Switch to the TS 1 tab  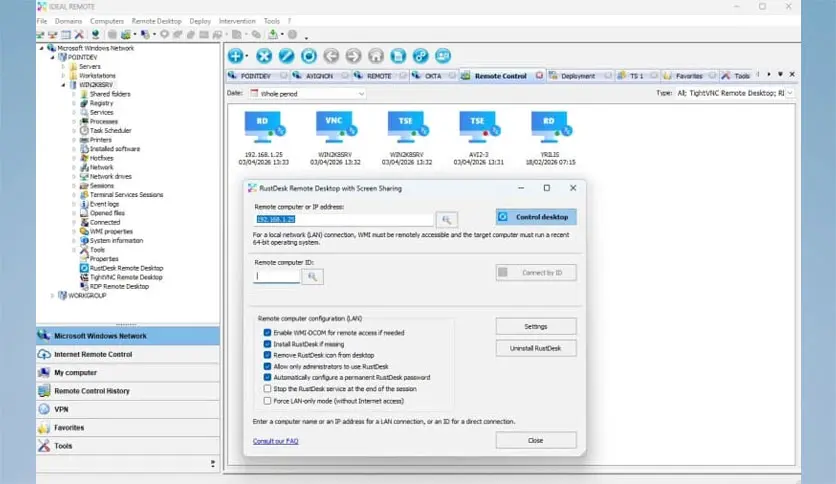tap(637, 76)
